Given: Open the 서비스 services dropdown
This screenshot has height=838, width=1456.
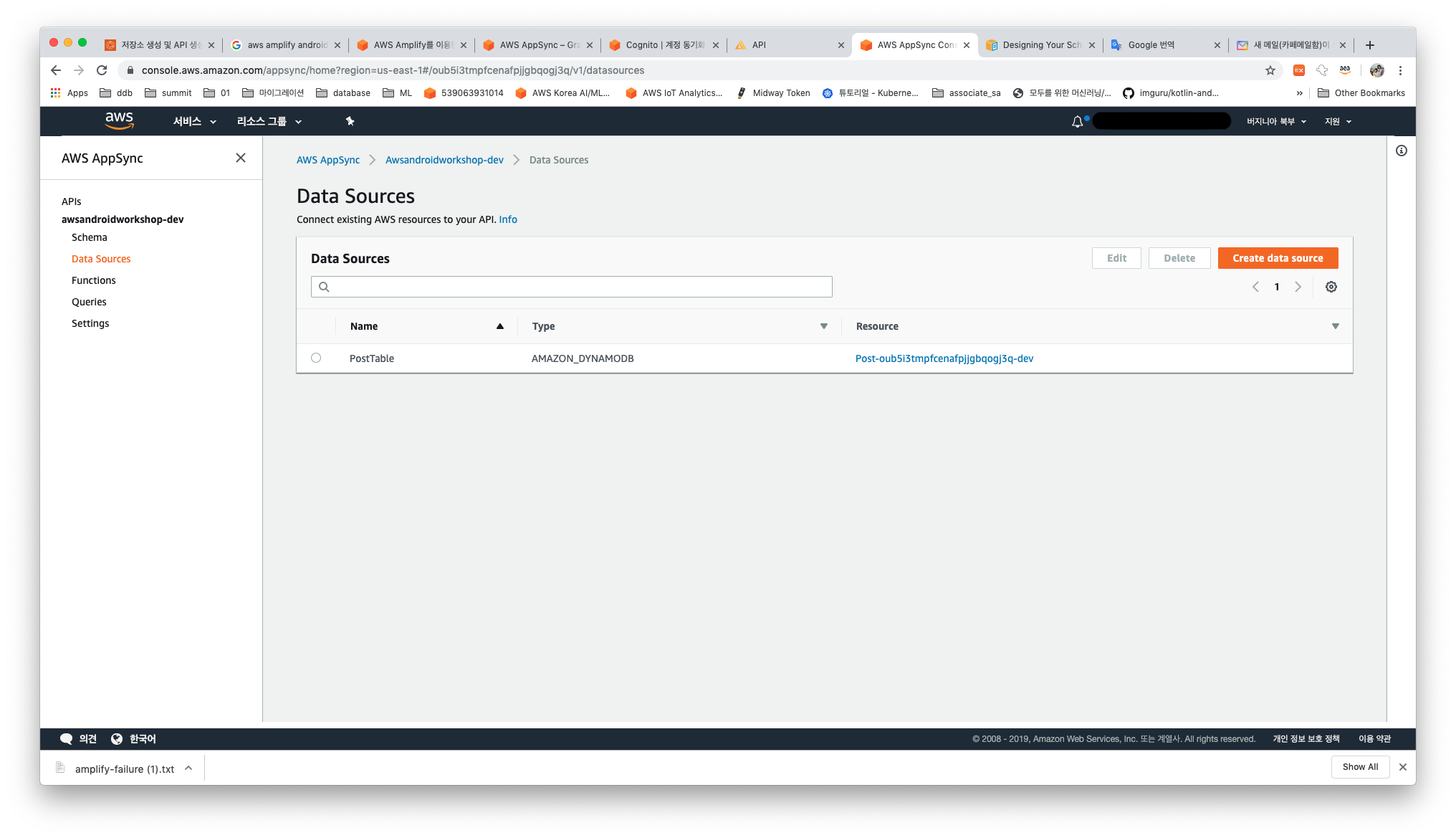Looking at the screenshot, I should [195, 122].
